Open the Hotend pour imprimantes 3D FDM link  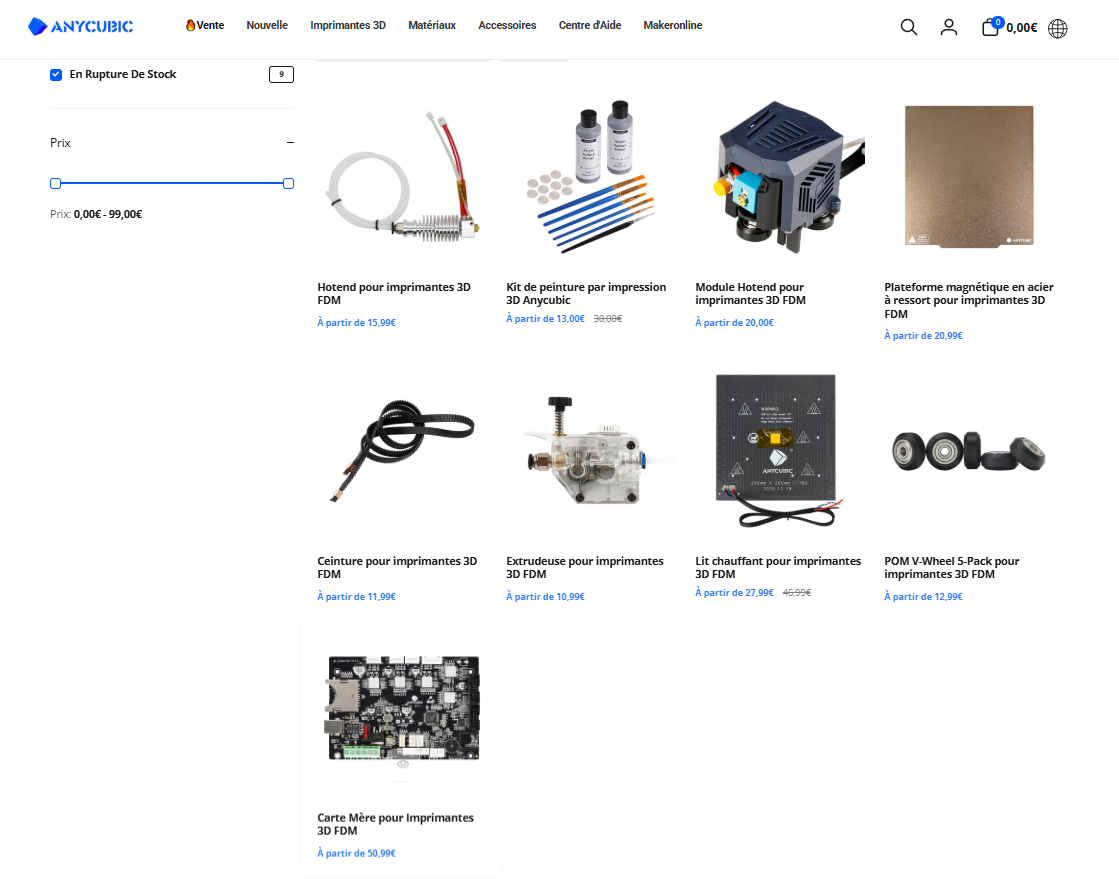pyautogui.click(x=393, y=293)
